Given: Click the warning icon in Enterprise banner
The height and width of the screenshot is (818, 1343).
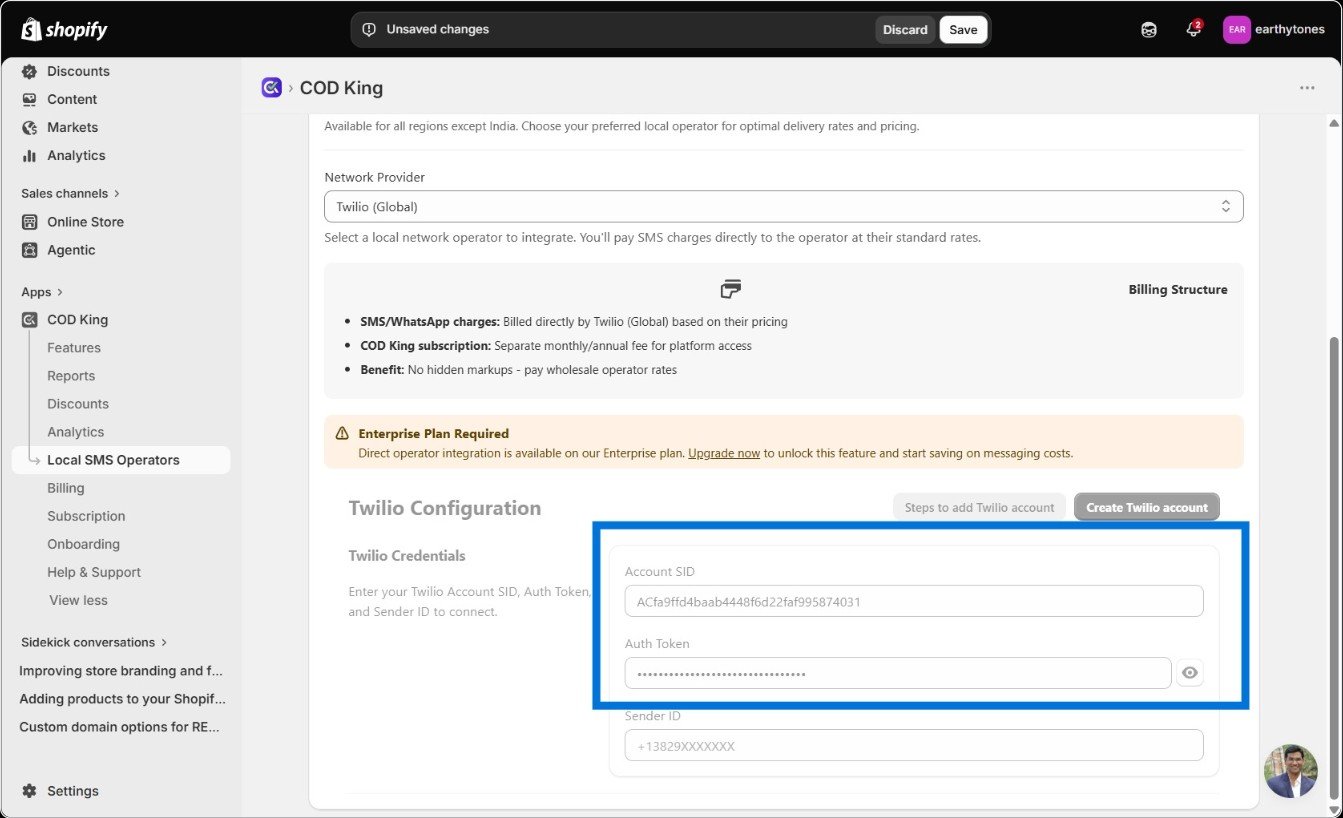Looking at the screenshot, I should click(342, 434).
